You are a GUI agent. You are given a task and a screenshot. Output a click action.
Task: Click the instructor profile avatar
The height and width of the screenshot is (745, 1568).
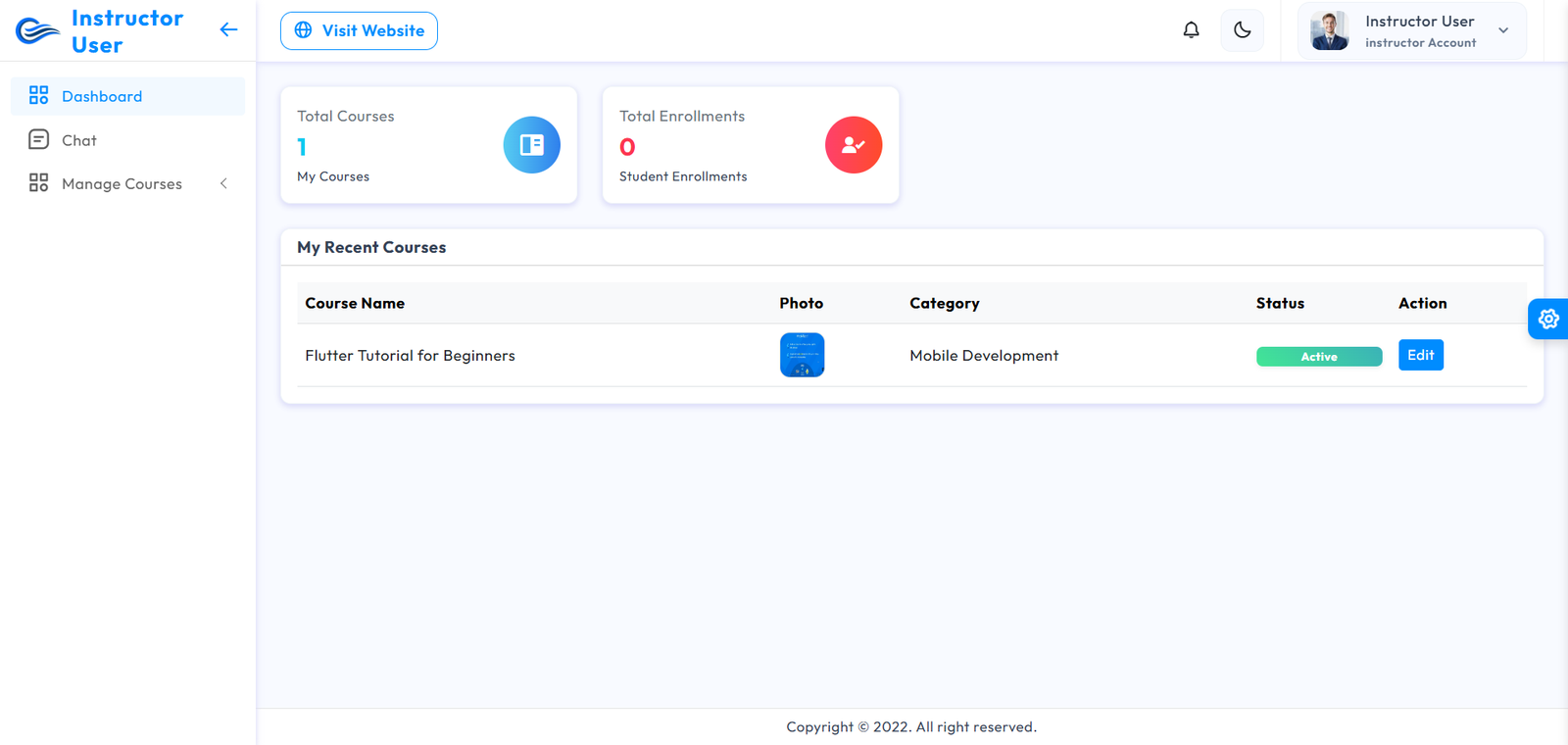pyautogui.click(x=1329, y=31)
